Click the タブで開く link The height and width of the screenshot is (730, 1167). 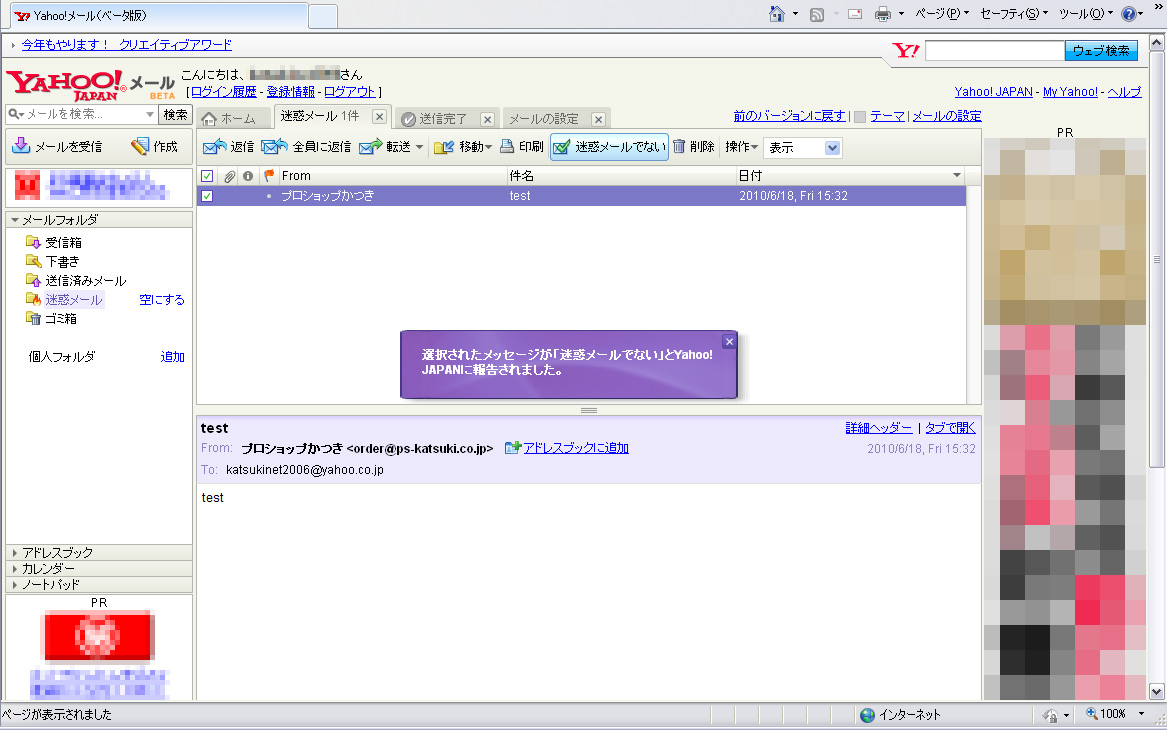pos(950,428)
